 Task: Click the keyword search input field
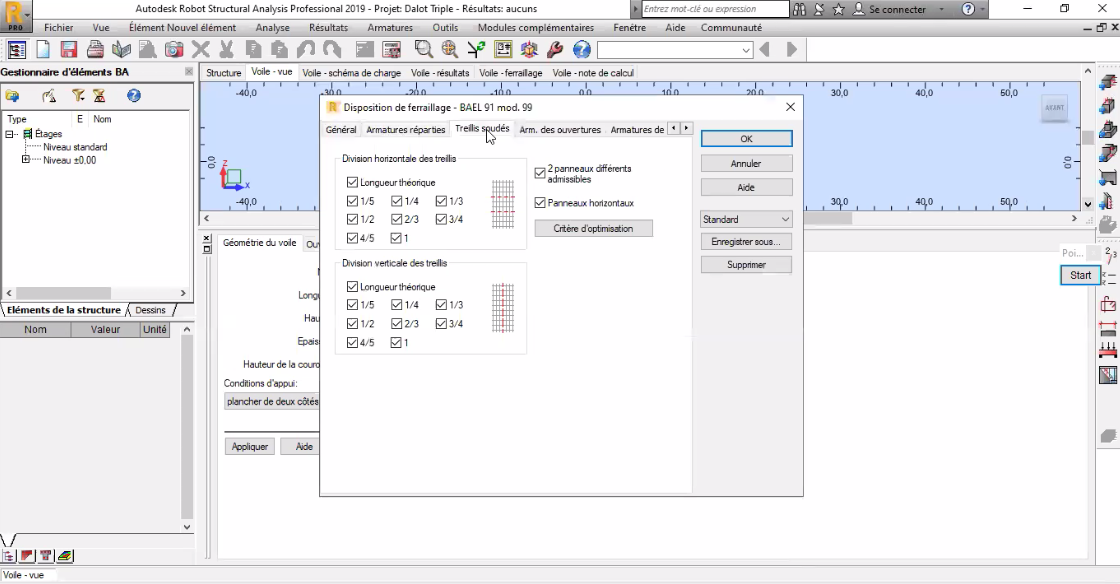(x=714, y=9)
